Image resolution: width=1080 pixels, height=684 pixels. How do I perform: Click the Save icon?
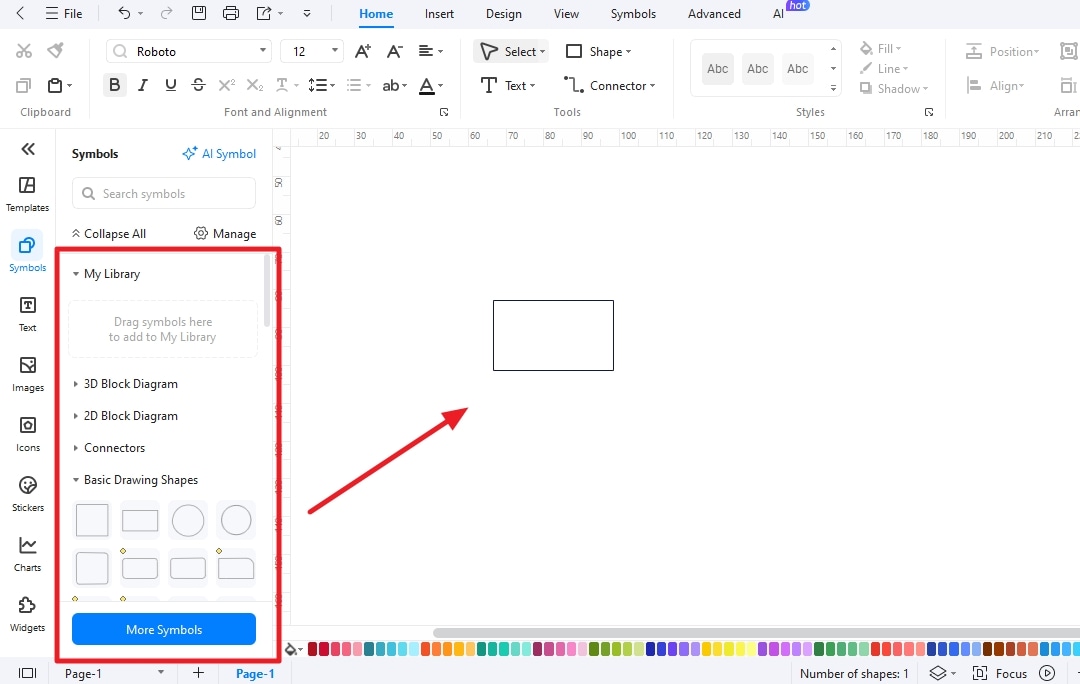click(198, 13)
